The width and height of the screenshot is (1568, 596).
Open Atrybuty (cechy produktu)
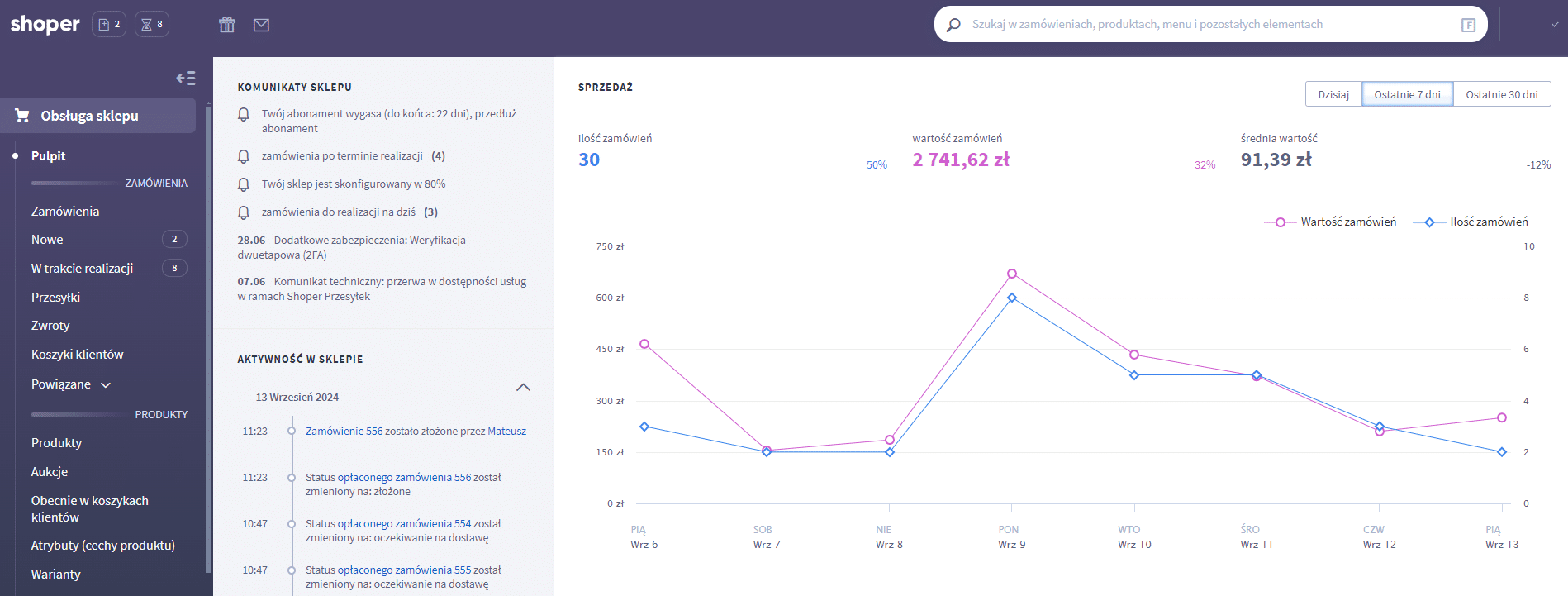[x=103, y=546]
